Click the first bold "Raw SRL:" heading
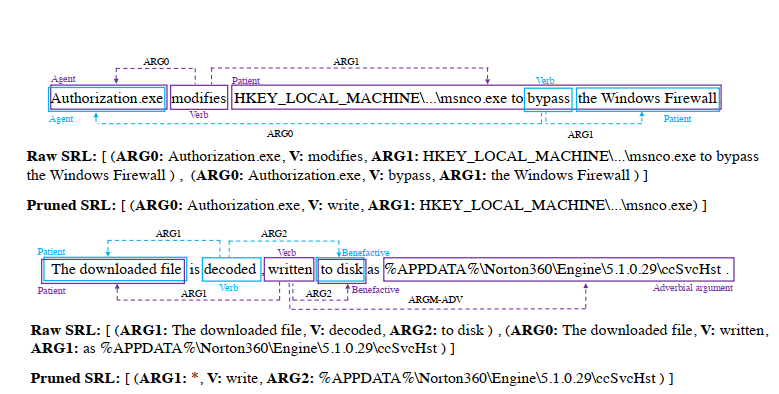Image resolution: width=779 pixels, height=394 pixels. [x=62, y=156]
